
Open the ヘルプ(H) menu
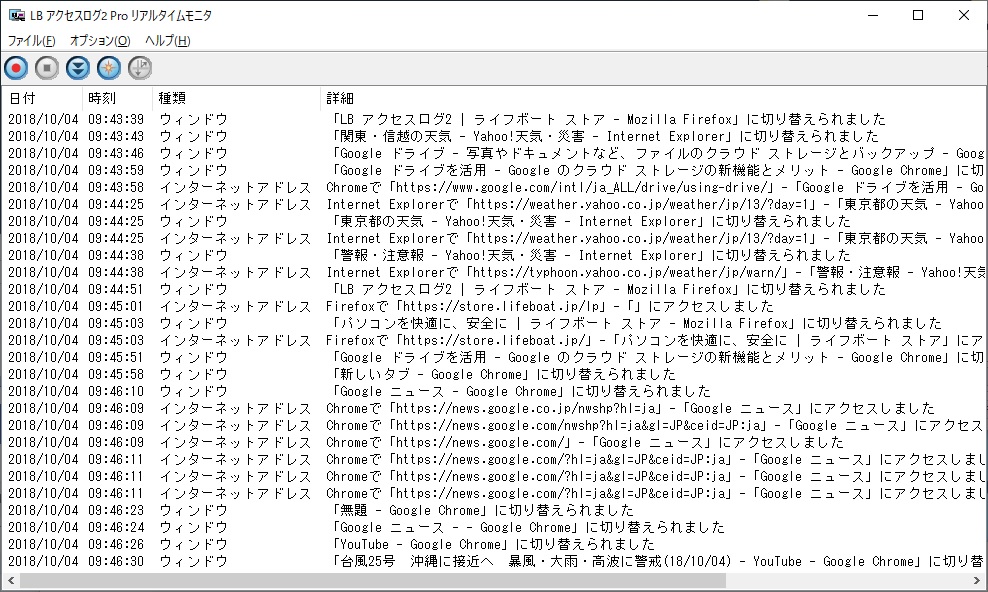point(168,41)
